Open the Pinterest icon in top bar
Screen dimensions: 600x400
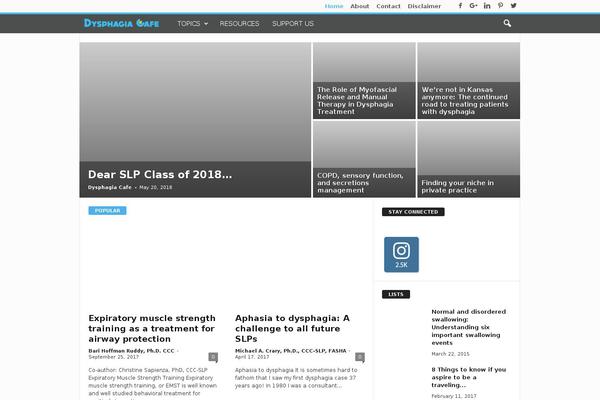tap(501, 6)
